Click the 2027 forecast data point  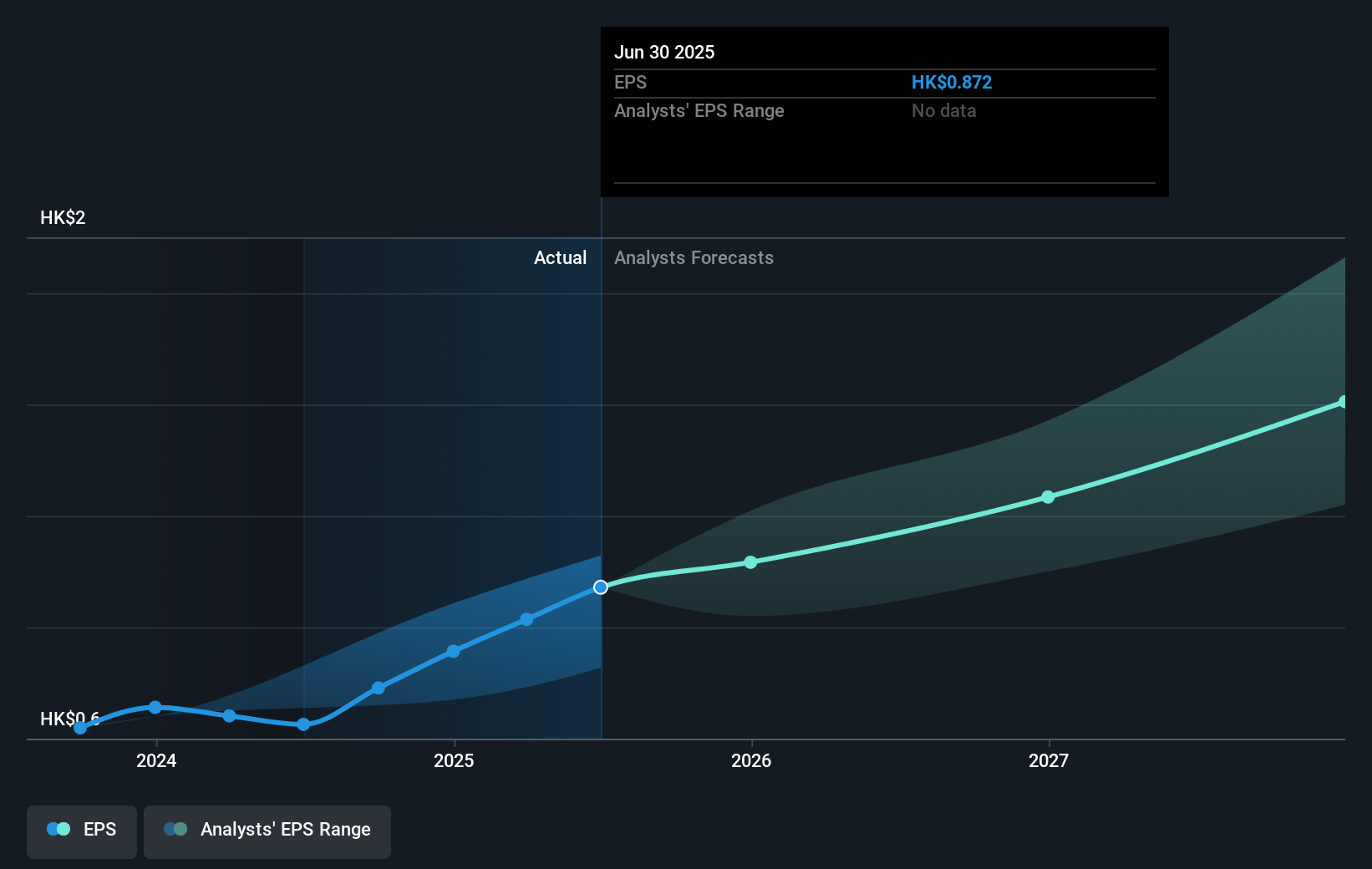tap(1047, 497)
